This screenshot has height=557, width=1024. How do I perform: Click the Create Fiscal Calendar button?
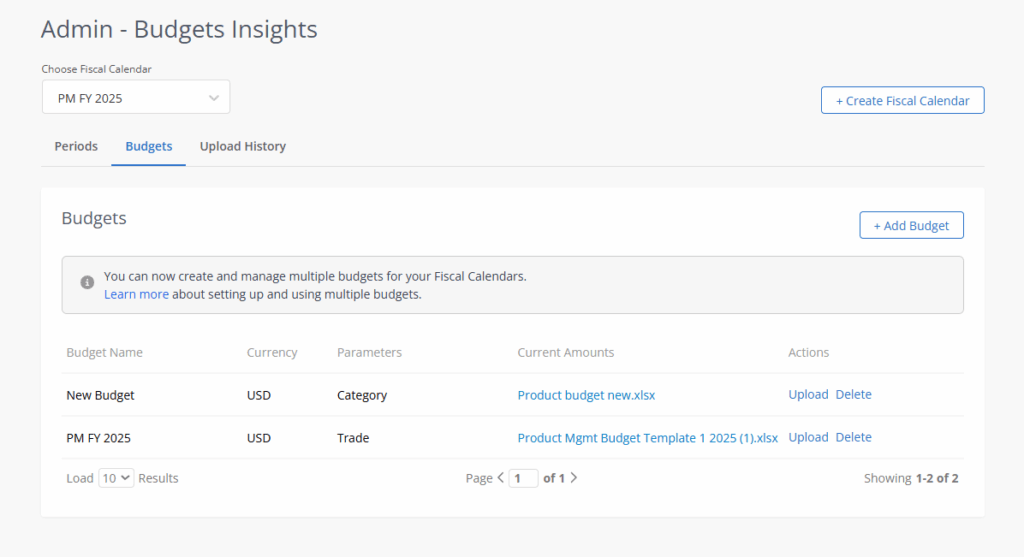902,101
